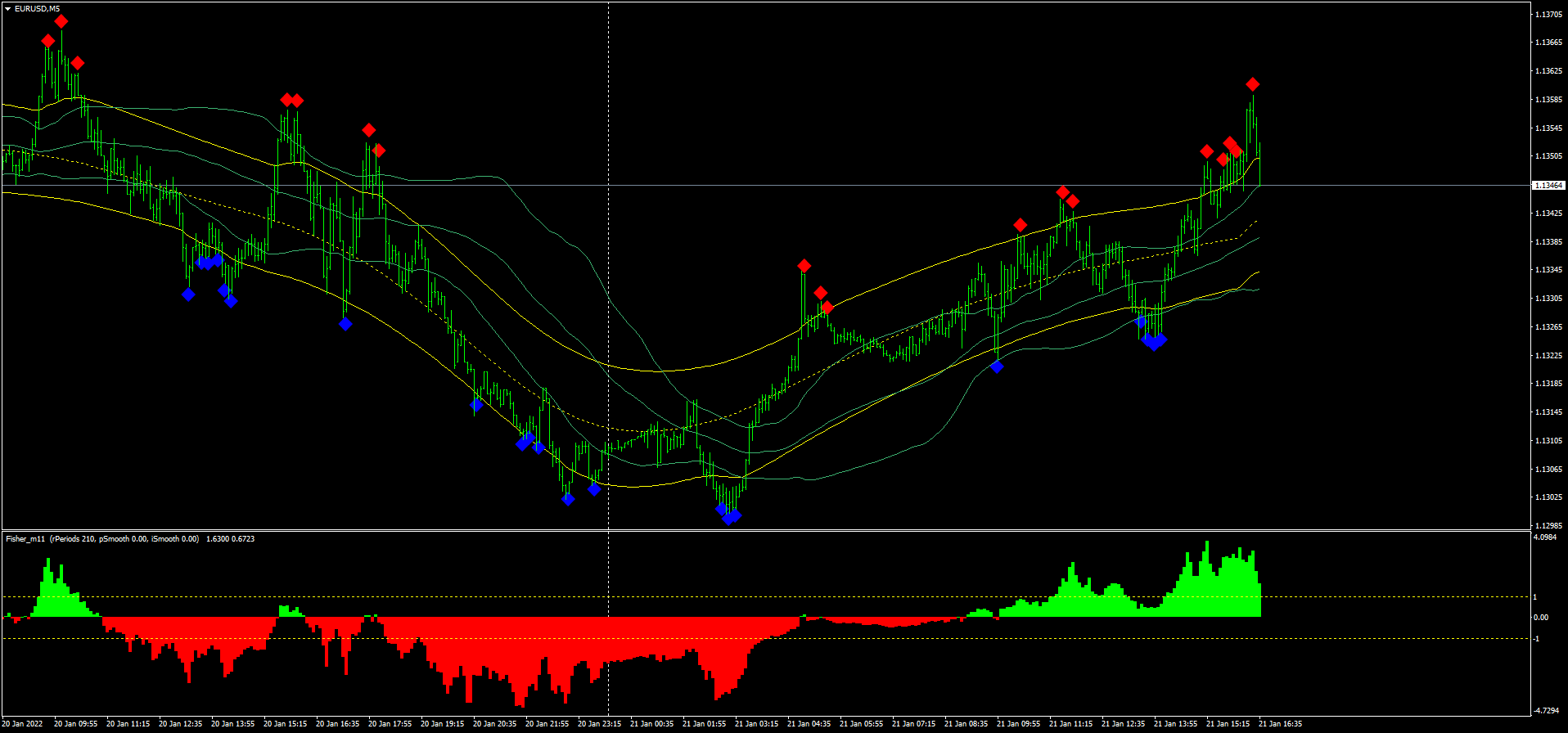This screenshot has width=1568, height=733.
Task: Select the -4.7294 value on the indicator scale
Action: 1546,710
